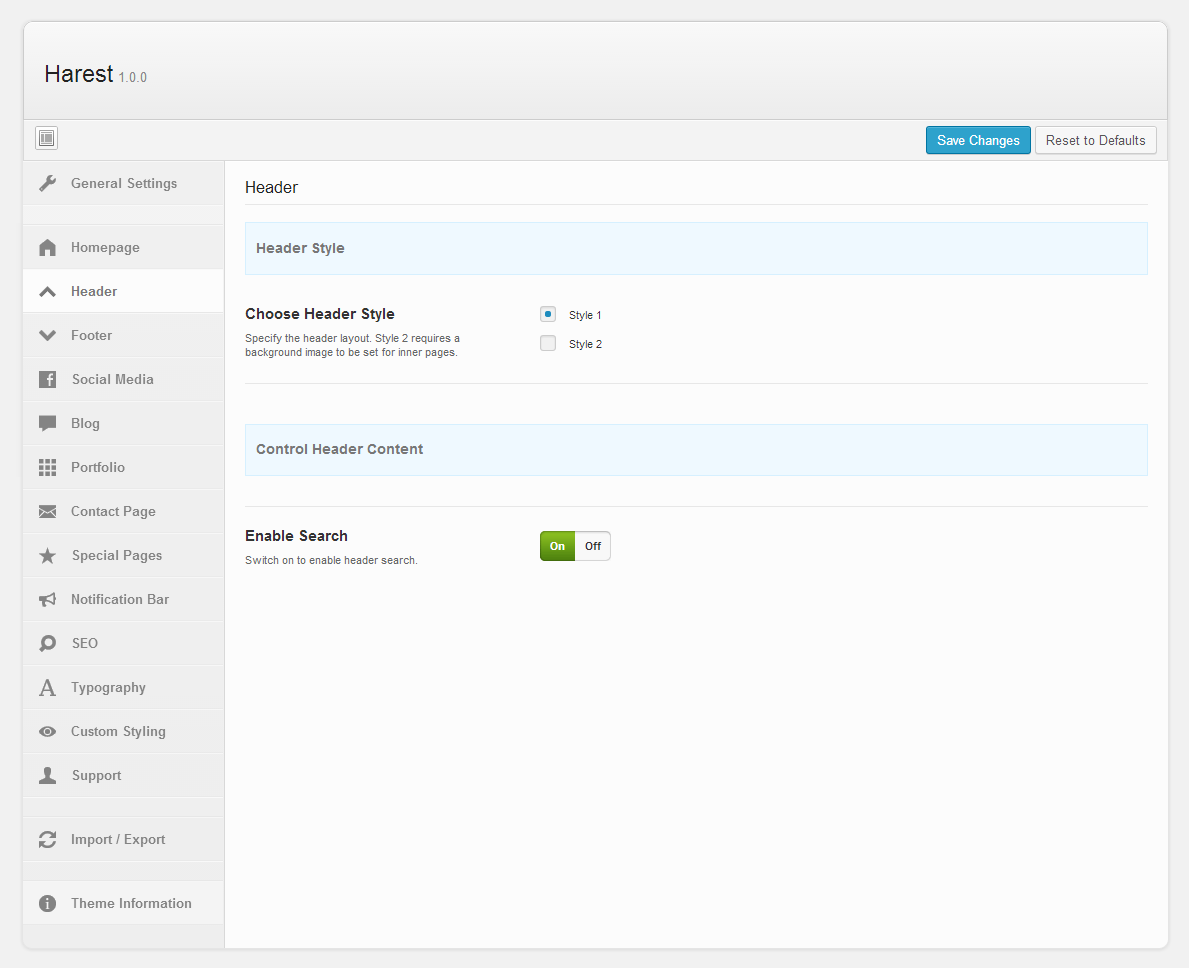Screen dimensions: 1189x968
Task: Open the Import / Export section
Action: click(x=118, y=840)
